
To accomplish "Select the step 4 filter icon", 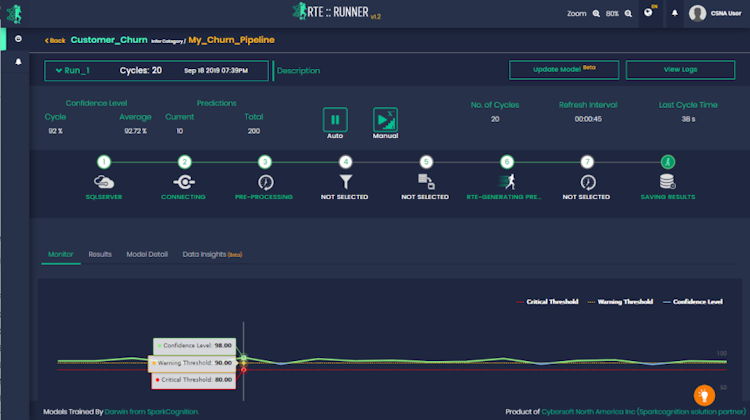I will click(x=346, y=181).
